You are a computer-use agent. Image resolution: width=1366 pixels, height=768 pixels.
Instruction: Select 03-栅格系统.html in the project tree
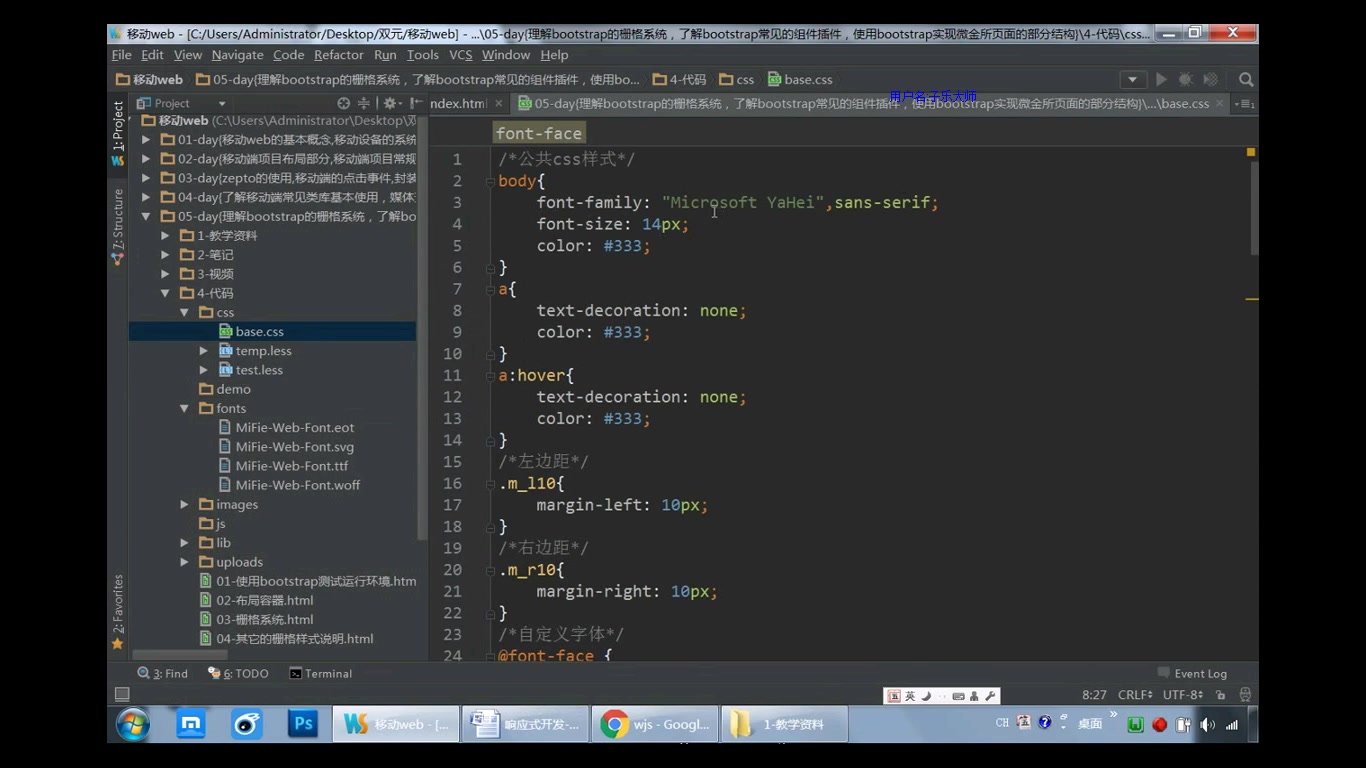click(264, 620)
